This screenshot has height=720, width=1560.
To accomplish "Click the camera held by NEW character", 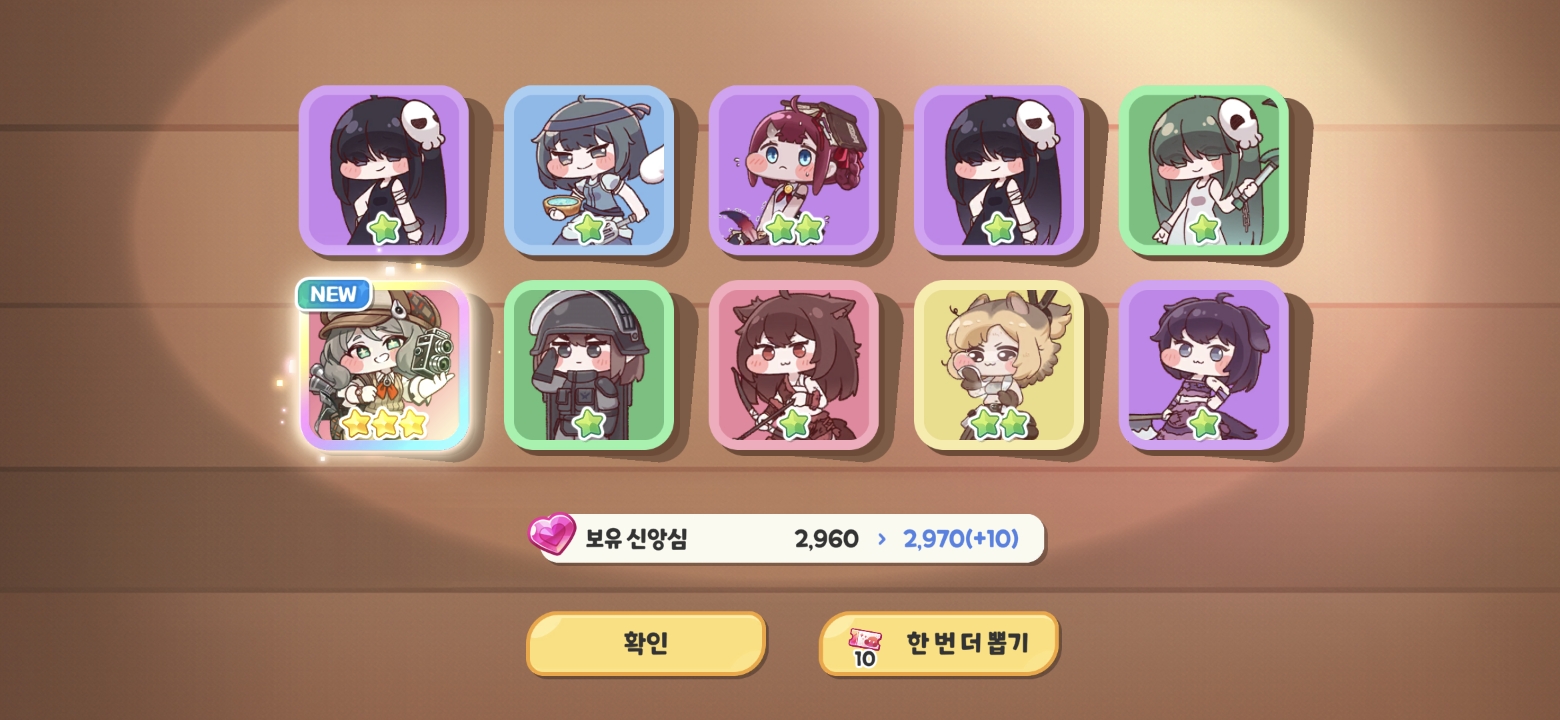I will click(x=432, y=353).
